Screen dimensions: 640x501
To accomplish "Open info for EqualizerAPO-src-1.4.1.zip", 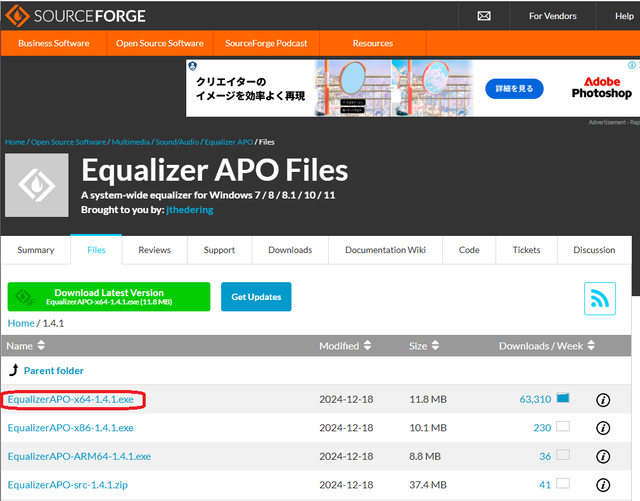I will point(603,485).
